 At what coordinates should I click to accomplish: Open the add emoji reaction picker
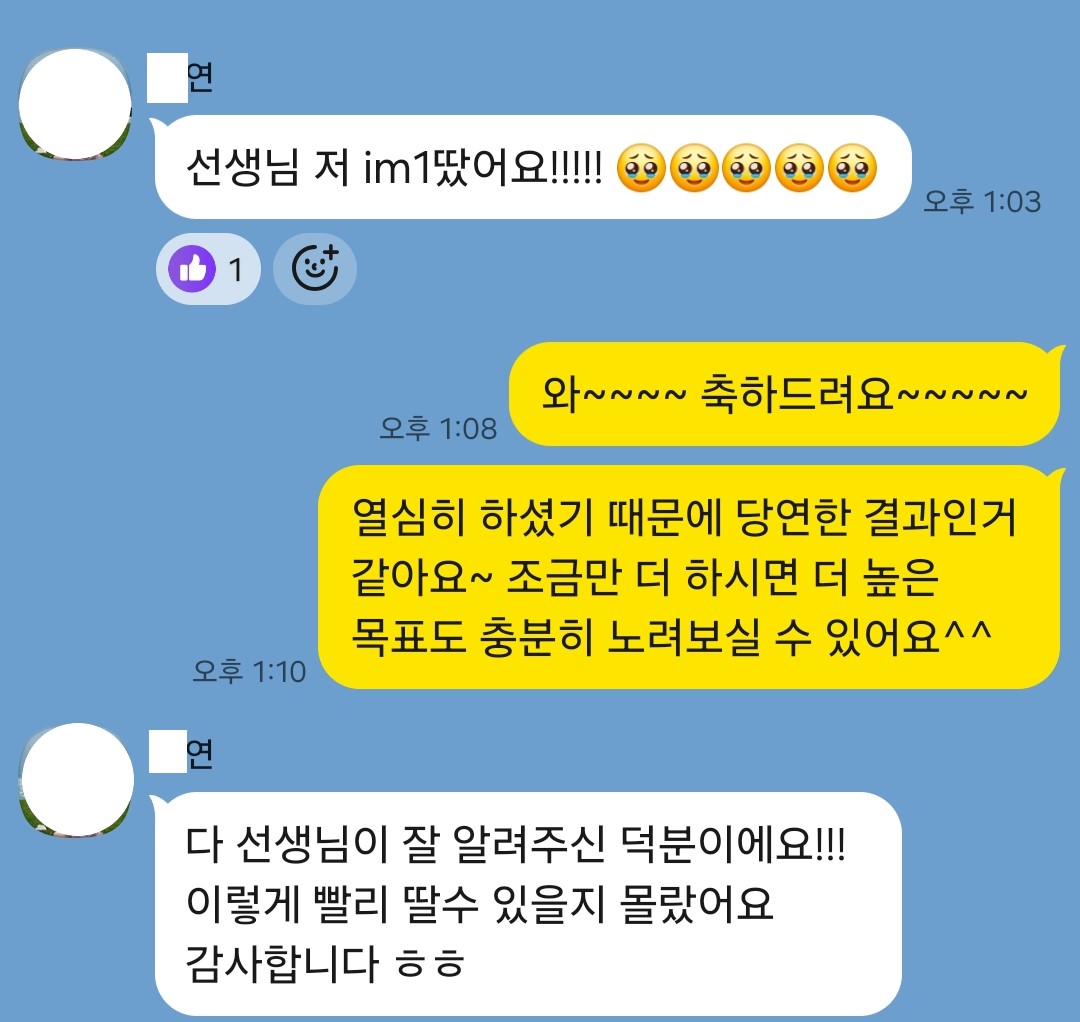coord(315,269)
